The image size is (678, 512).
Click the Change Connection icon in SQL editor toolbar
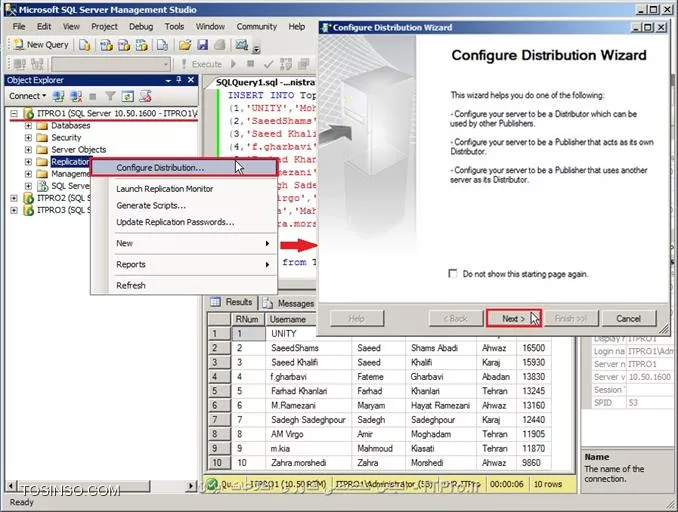point(37,64)
